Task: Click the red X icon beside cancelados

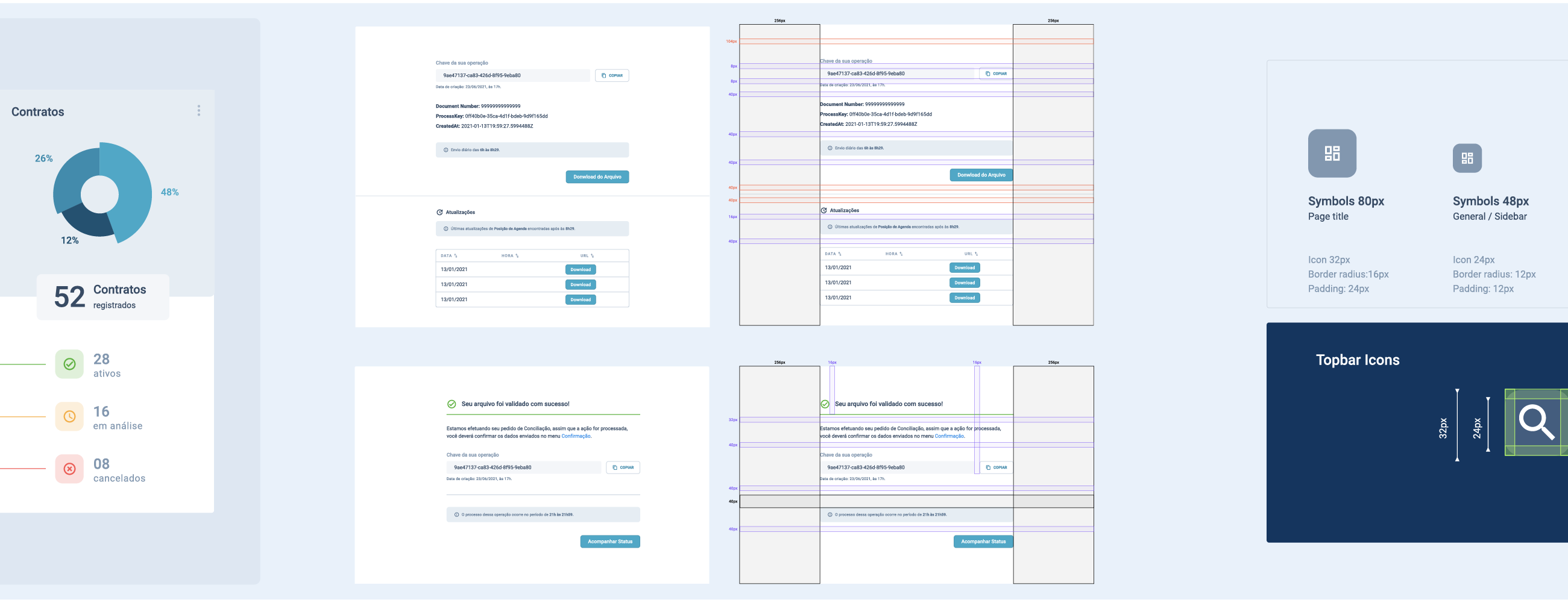Action: click(x=69, y=469)
